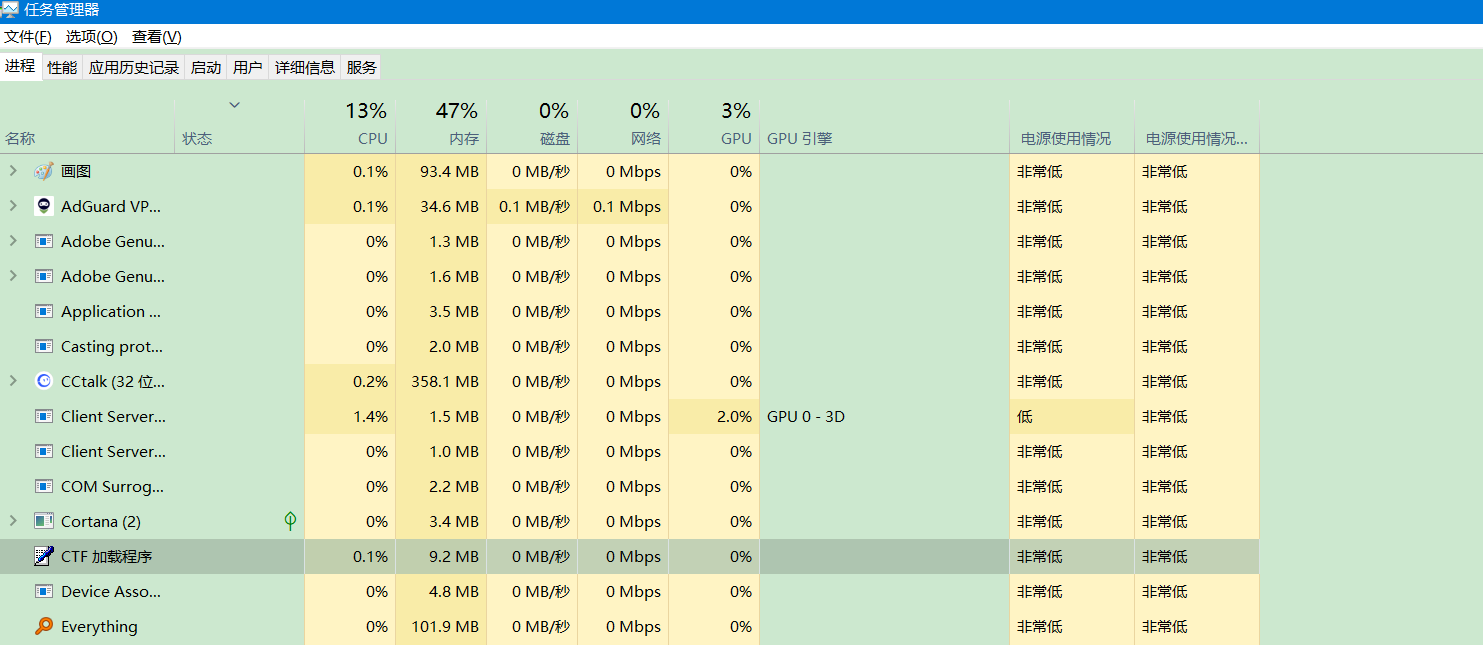Screen dimensions: 1483x645
Task: Expand the Adobe Genu... group using 1.3 MB
Action: (x=13, y=241)
